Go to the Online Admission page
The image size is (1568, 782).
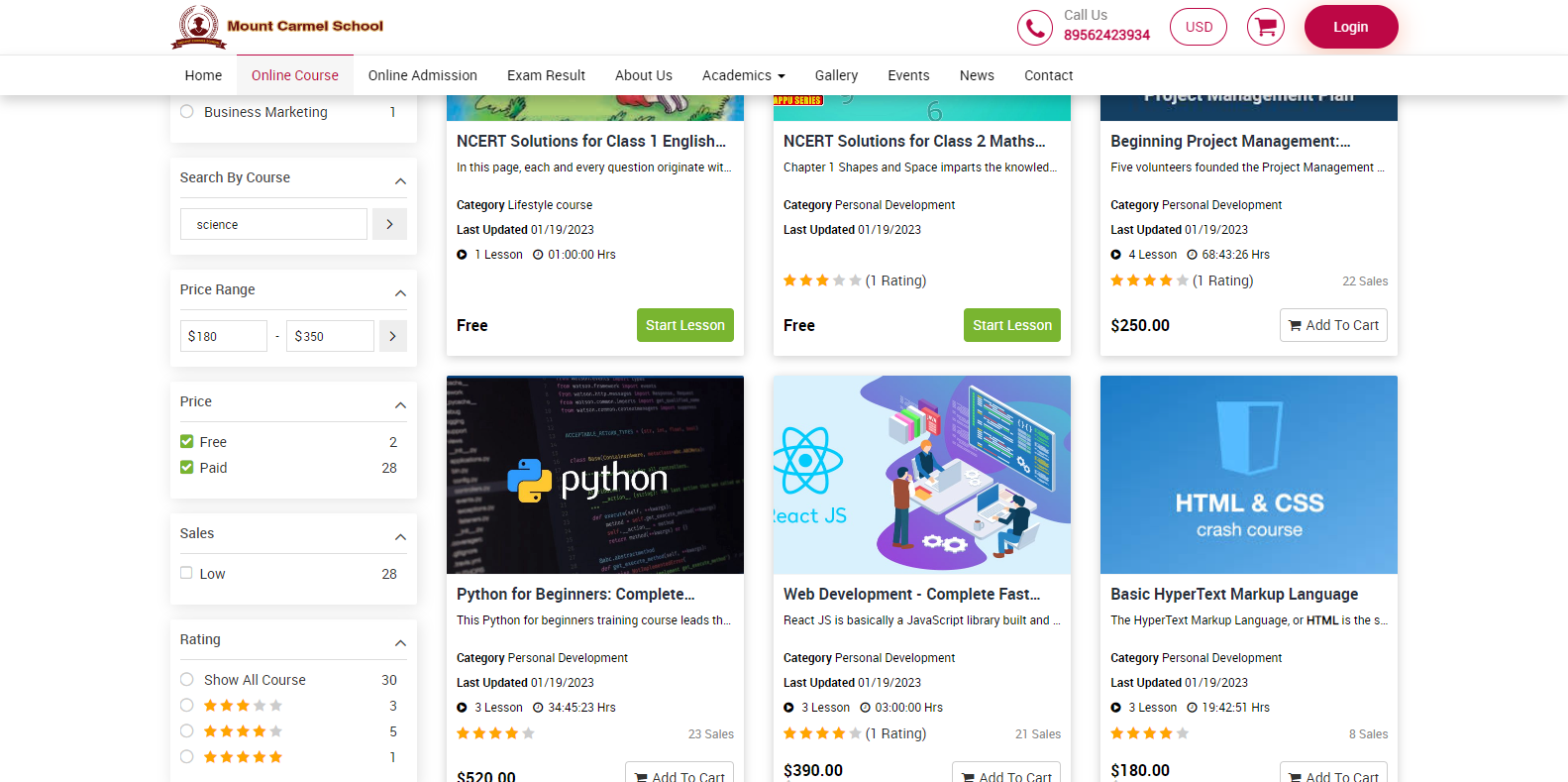(422, 75)
